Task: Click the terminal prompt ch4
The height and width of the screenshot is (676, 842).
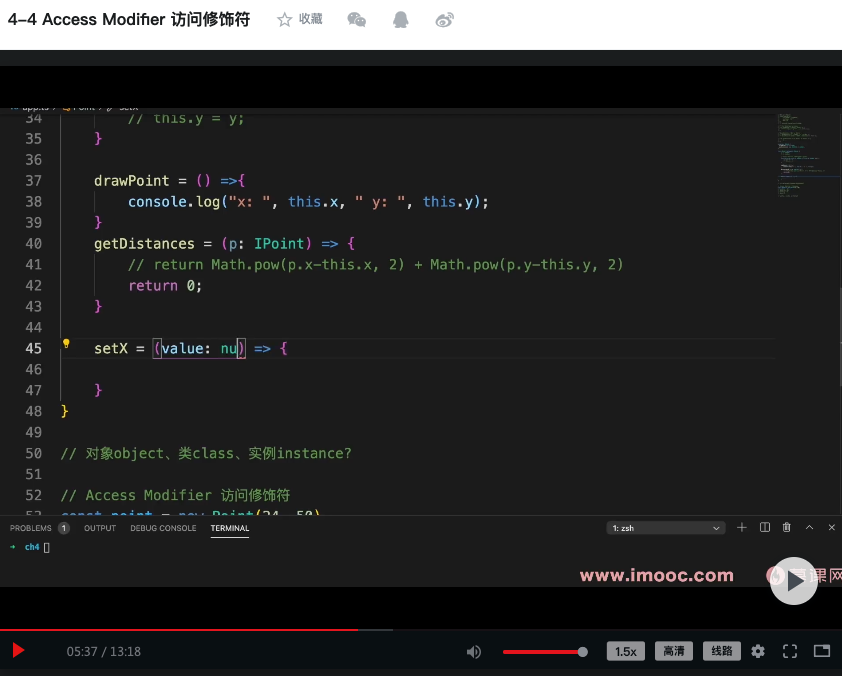Action: [32, 547]
